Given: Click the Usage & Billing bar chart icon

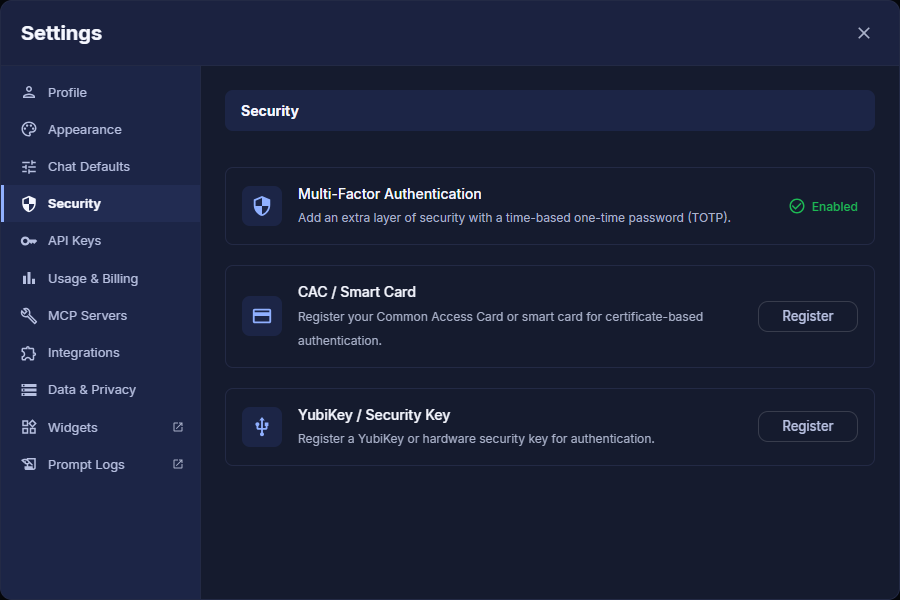Looking at the screenshot, I should [29, 278].
